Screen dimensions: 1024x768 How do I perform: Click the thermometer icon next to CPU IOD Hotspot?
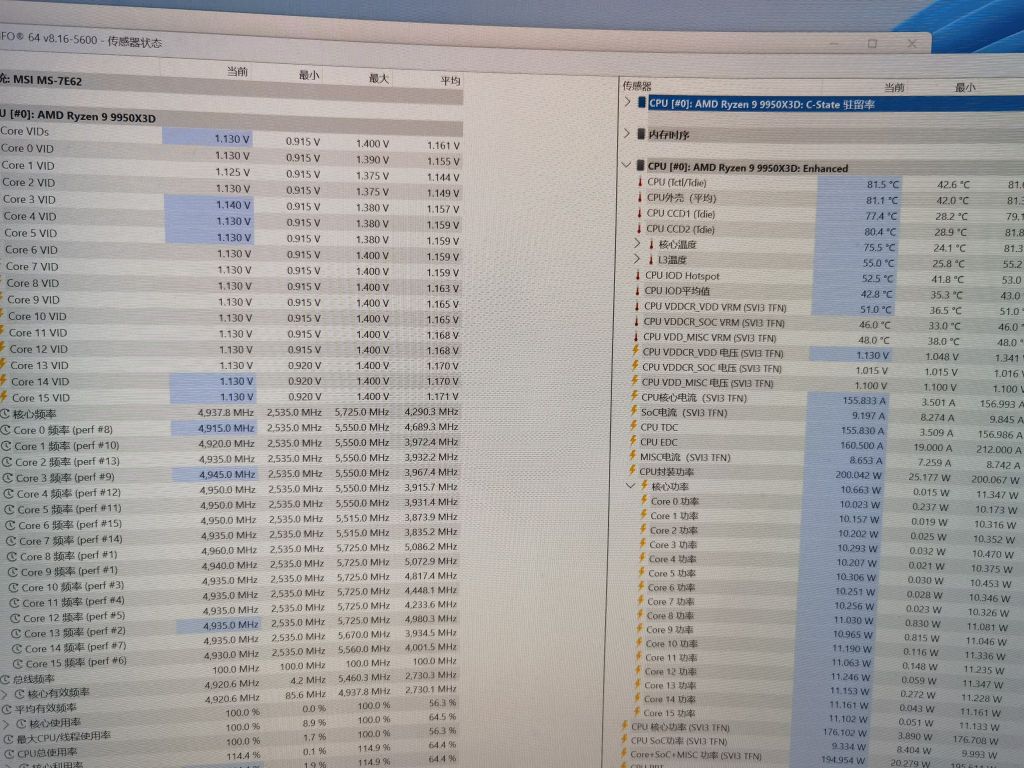tap(639, 277)
